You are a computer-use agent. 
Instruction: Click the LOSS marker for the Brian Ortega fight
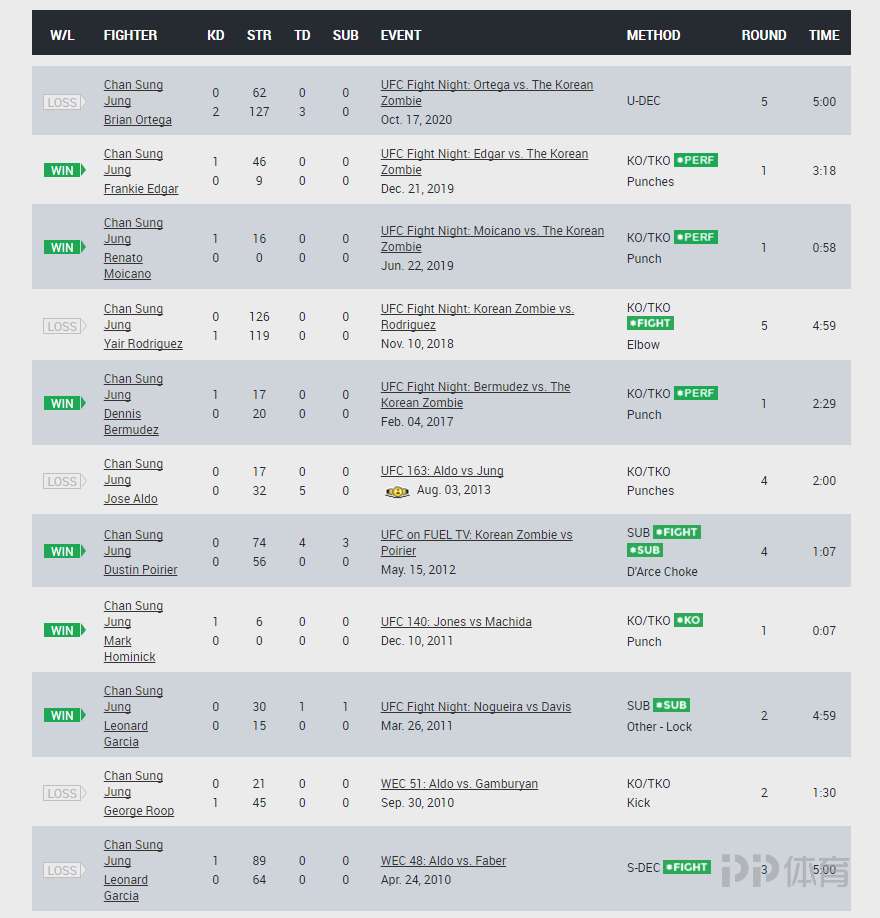tap(64, 102)
